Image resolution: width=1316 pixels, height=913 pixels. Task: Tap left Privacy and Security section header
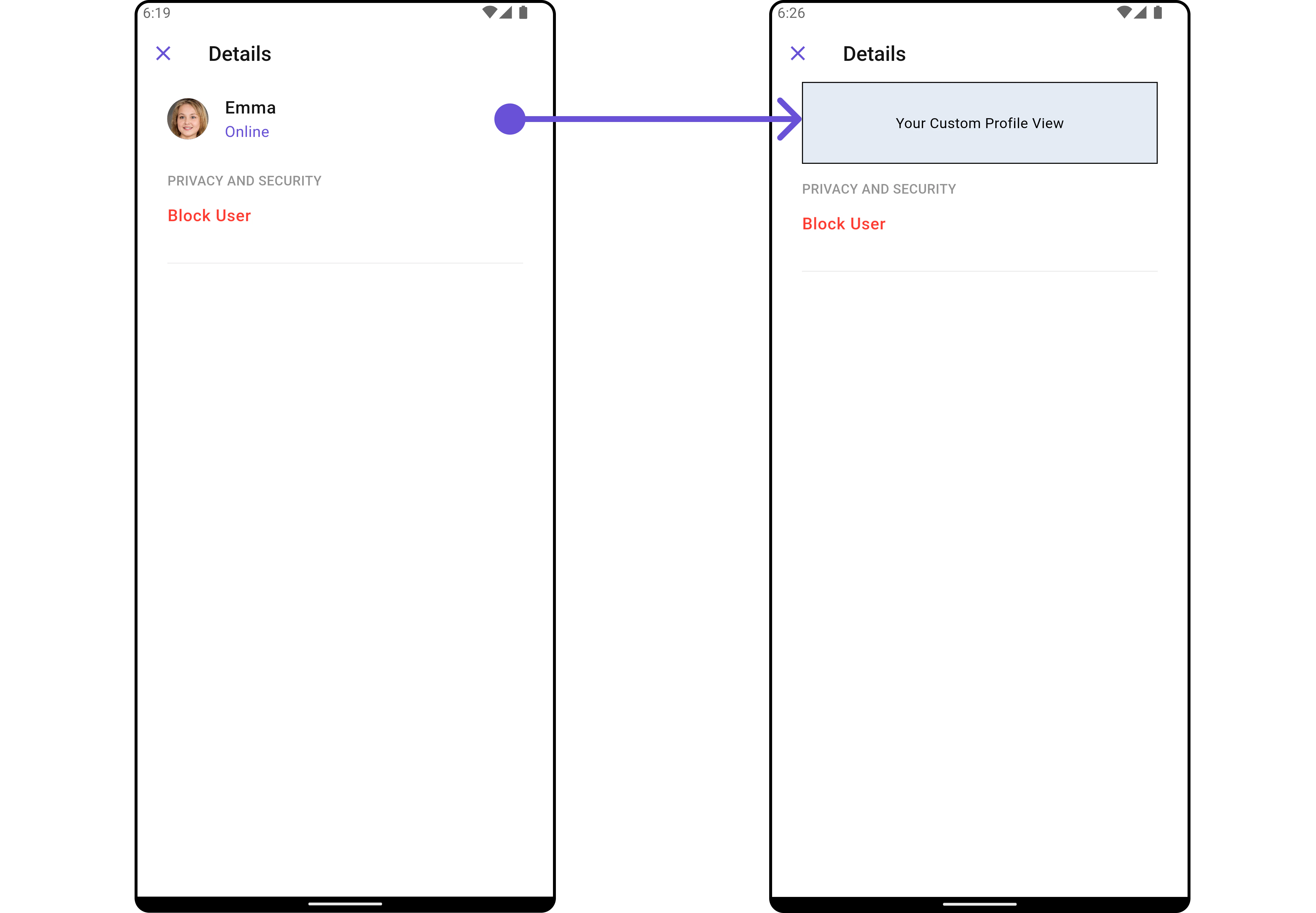tap(244, 181)
